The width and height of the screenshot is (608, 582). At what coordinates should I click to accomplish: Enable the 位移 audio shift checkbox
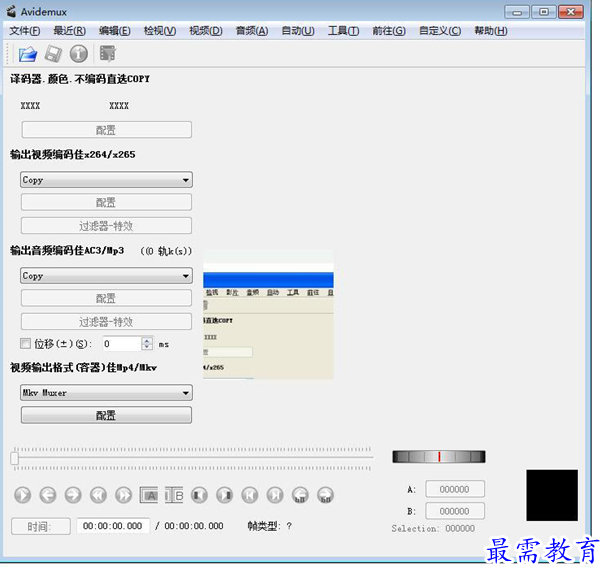coord(27,343)
